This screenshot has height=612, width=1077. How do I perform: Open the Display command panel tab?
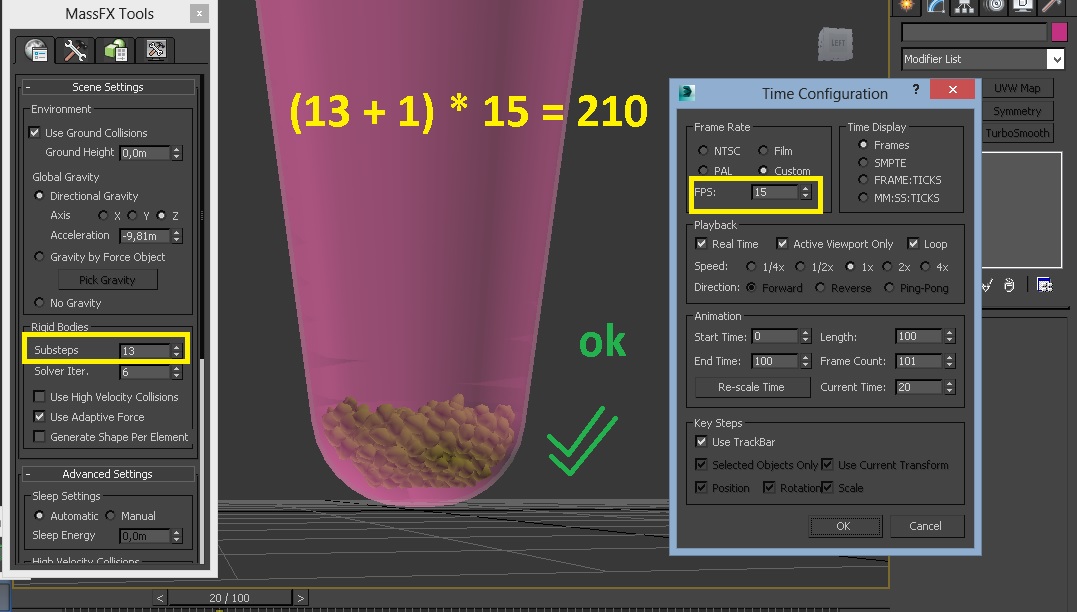coord(1023,6)
